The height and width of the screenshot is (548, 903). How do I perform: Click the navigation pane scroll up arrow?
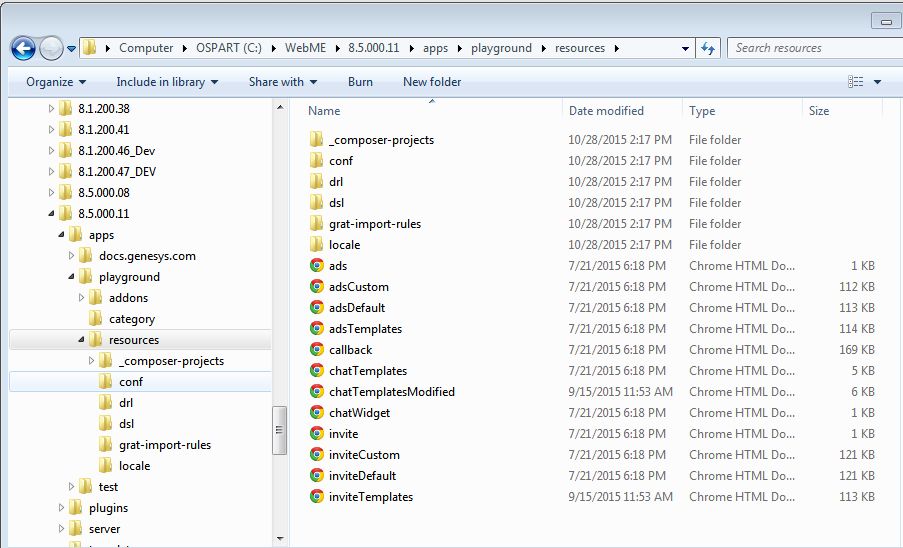tap(280, 107)
